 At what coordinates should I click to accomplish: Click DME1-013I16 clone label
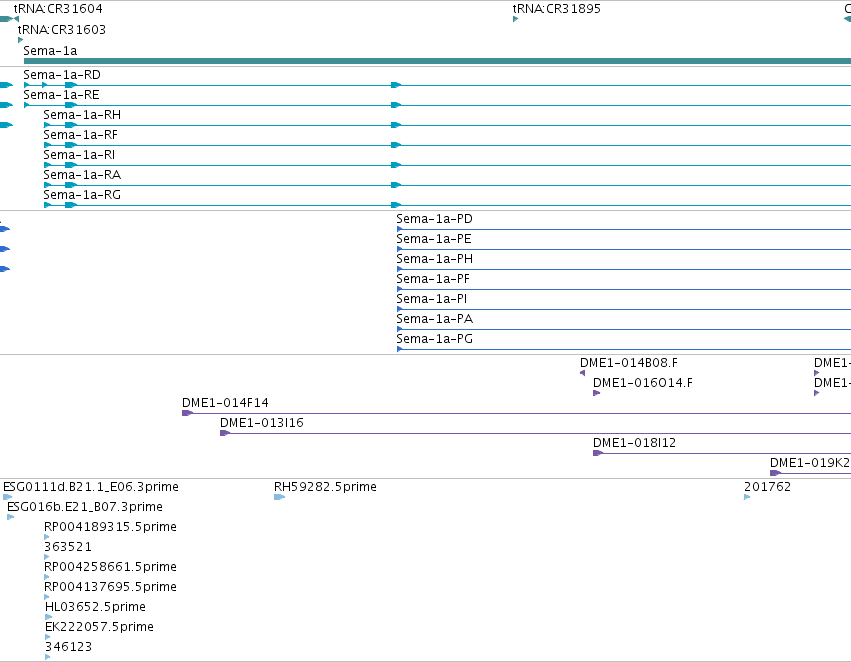(x=262, y=423)
